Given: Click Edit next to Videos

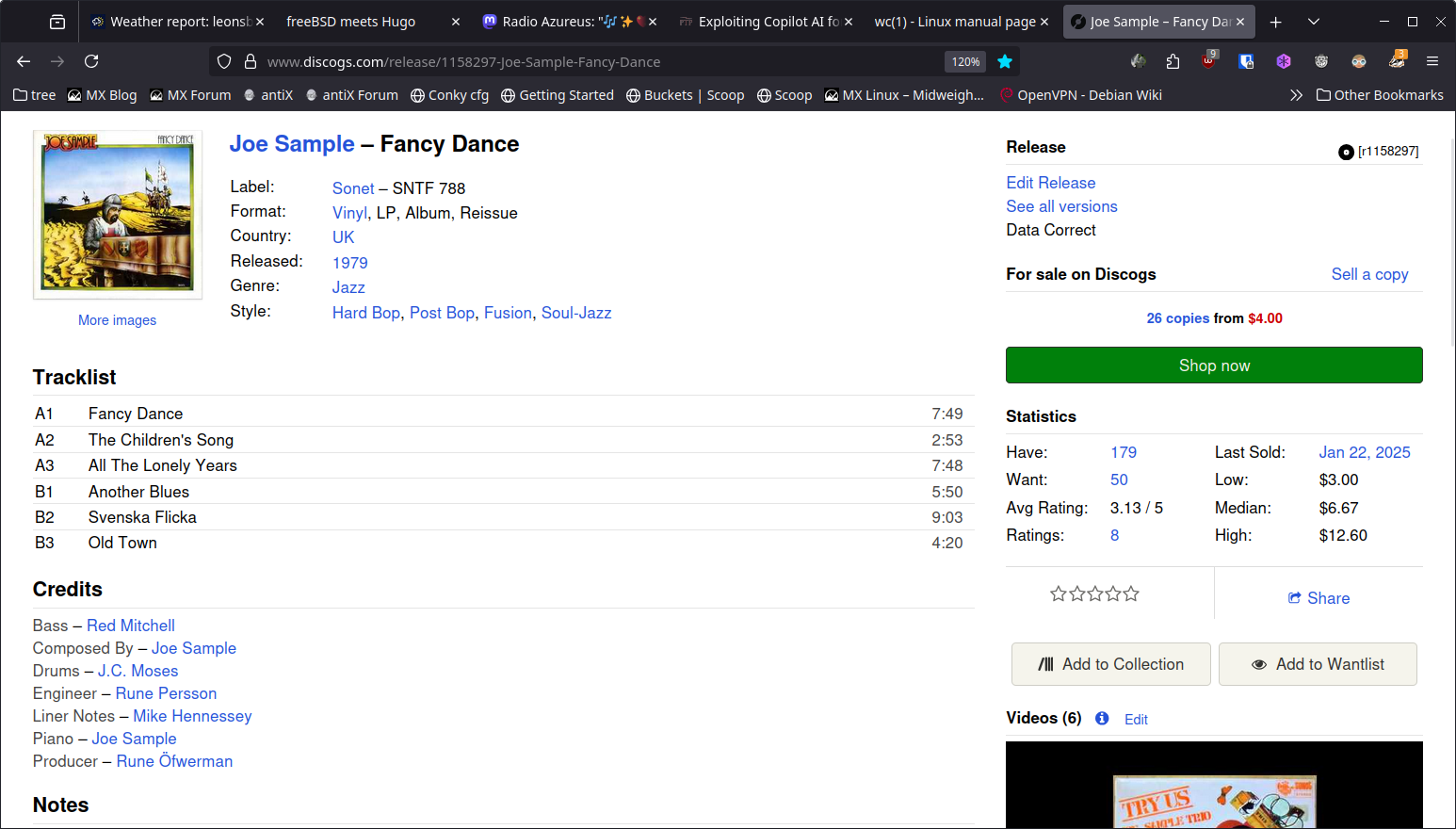Looking at the screenshot, I should (x=1136, y=720).
